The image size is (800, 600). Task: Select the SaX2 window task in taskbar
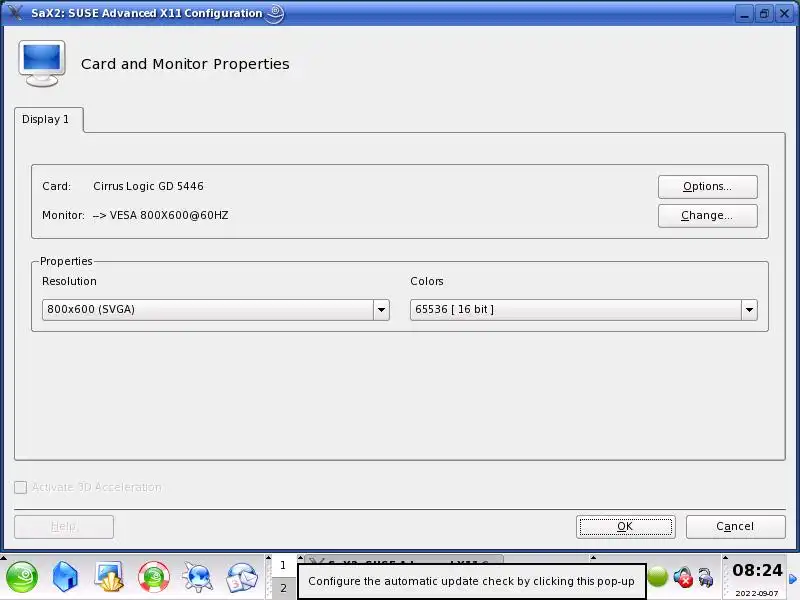coord(404,560)
